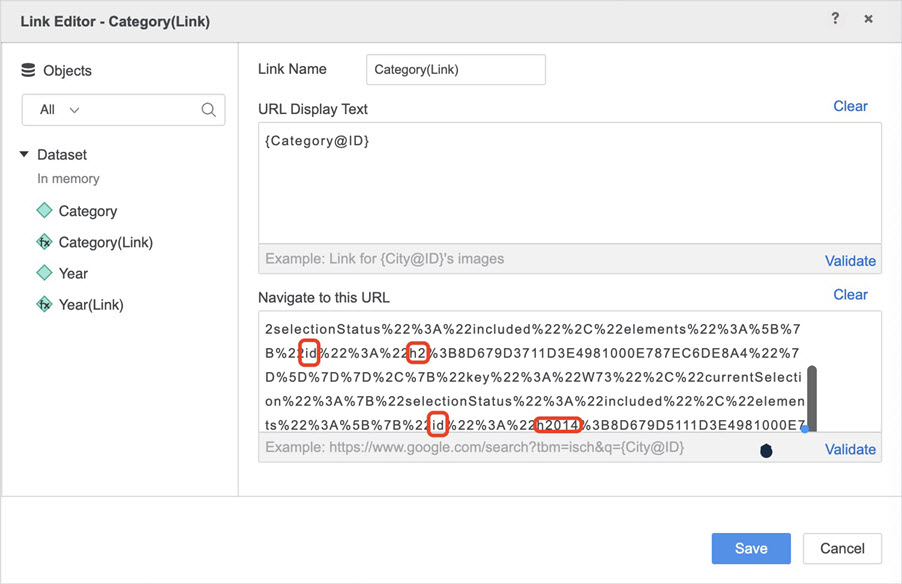Validate the Navigate to this URL field
Viewport: 902px width, 584px height.
coord(850,449)
